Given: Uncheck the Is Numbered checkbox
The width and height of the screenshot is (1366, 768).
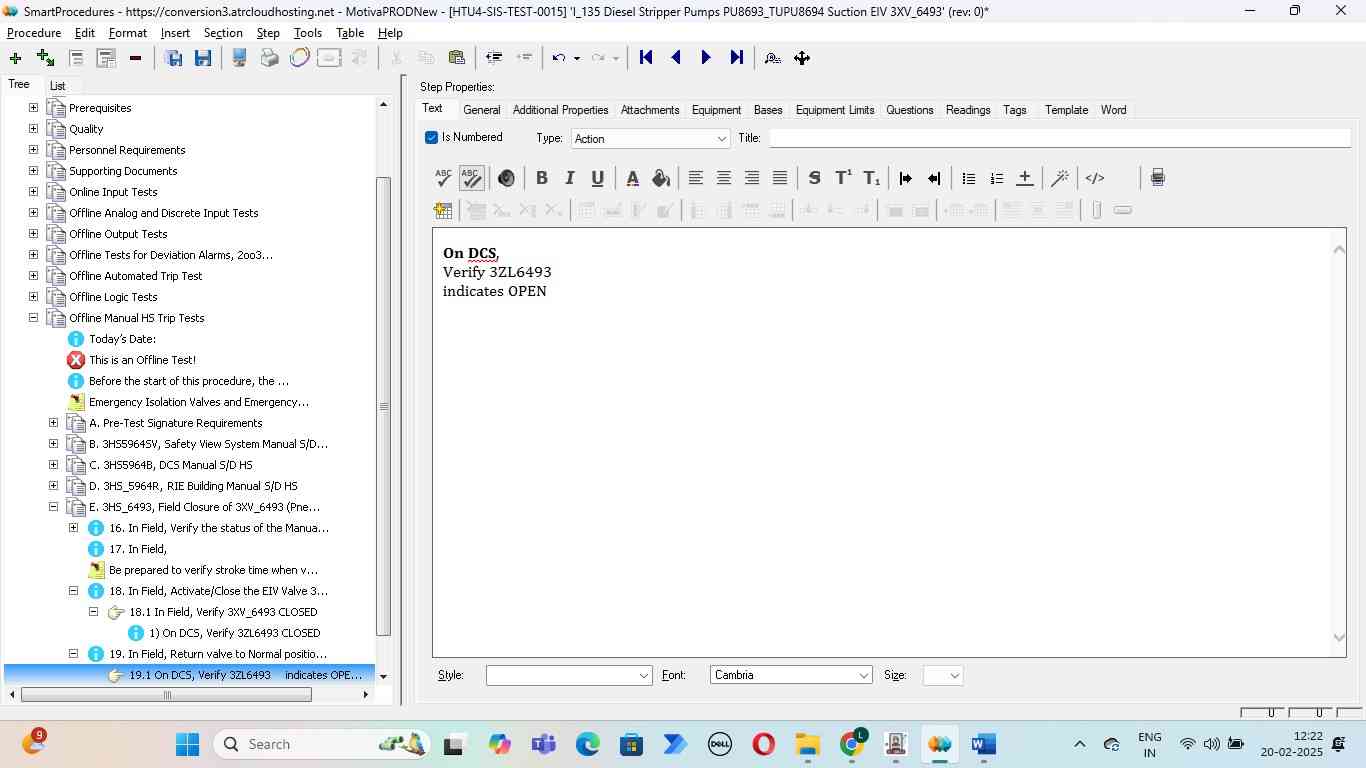Looking at the screenshot, I should tap(432, 138).
